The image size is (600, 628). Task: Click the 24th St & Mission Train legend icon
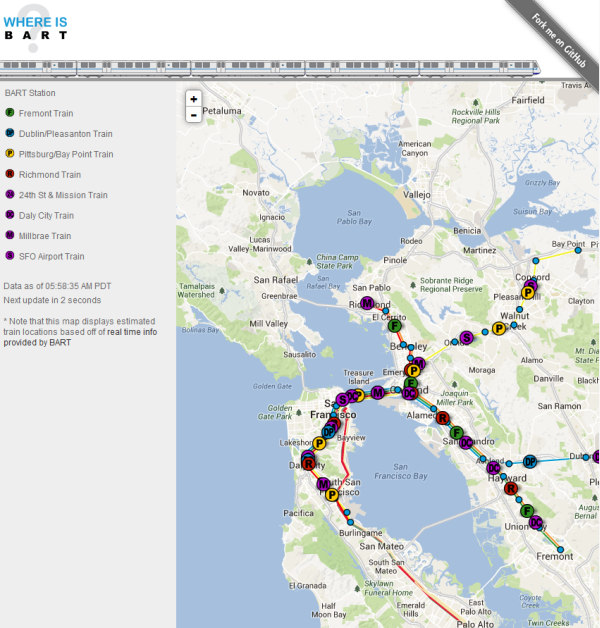[x=10, y=194]
